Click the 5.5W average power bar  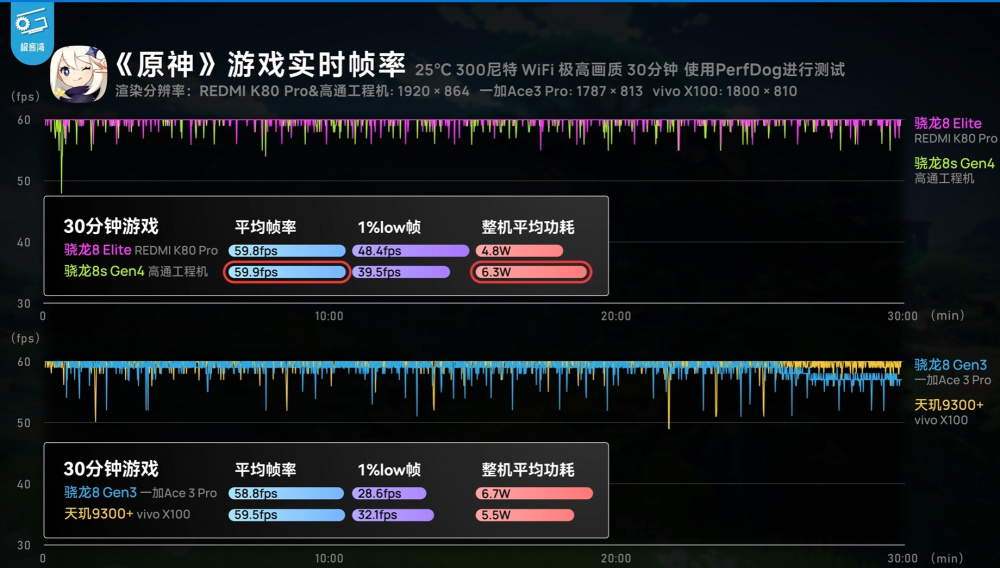(x=524, y=514)
